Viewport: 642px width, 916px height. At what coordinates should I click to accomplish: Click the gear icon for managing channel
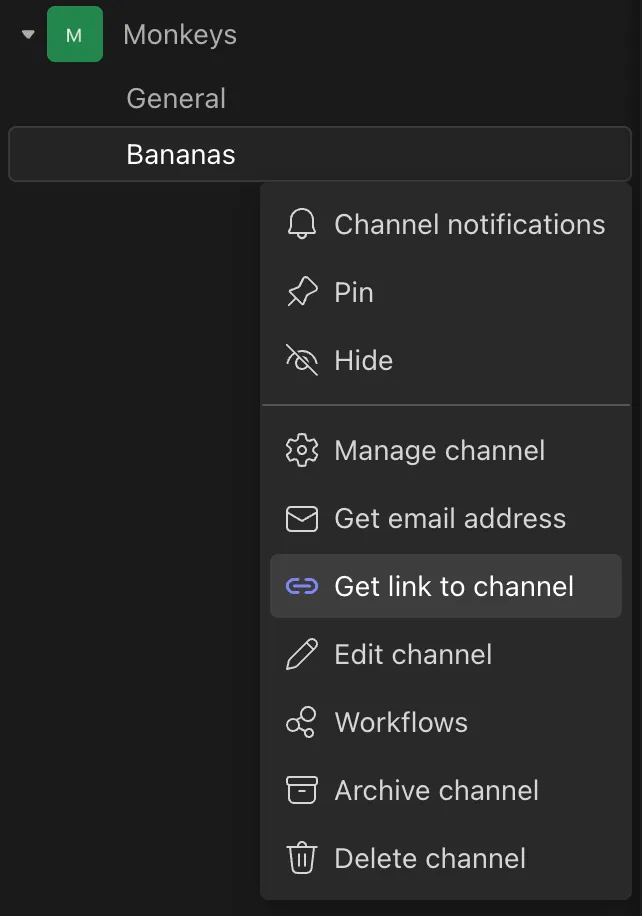[302, 450]
